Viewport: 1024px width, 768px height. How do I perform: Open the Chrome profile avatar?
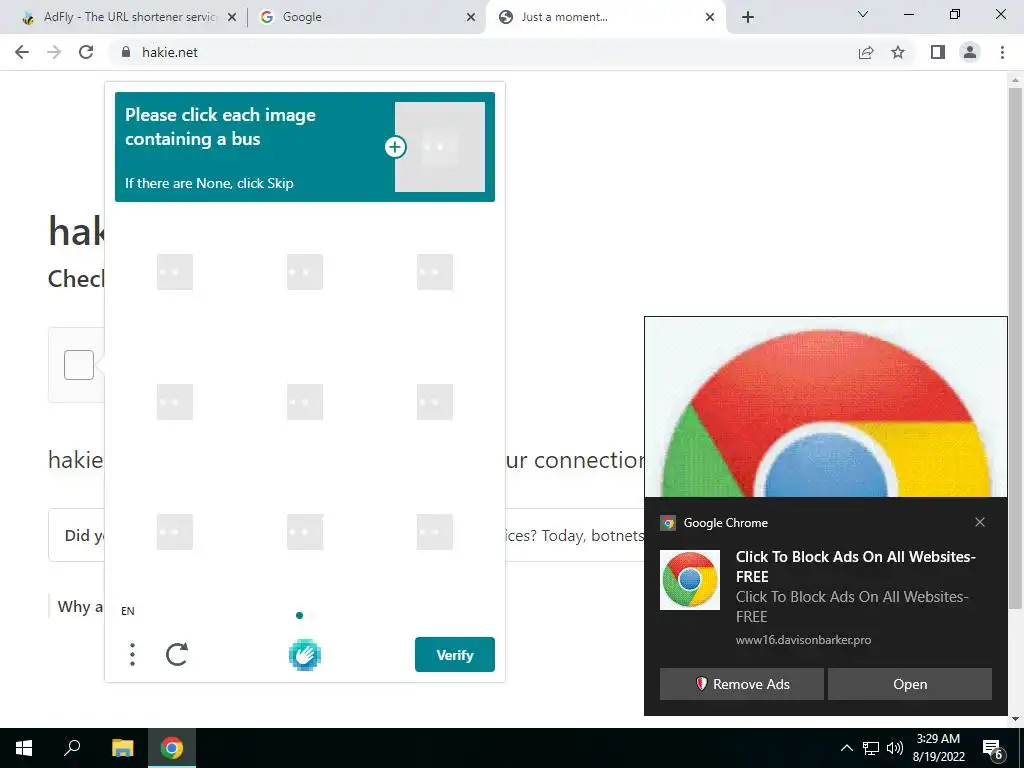pos(970,52)
